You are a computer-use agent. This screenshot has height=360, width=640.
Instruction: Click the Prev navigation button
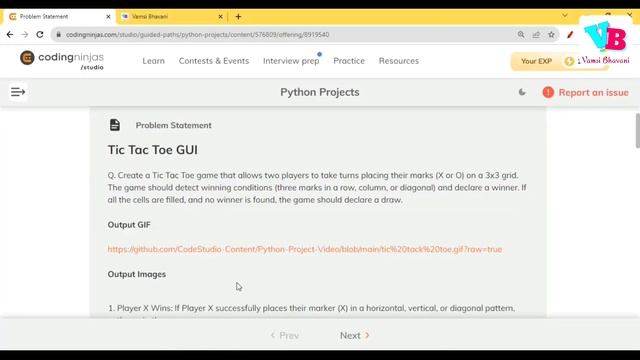point(285,336)
